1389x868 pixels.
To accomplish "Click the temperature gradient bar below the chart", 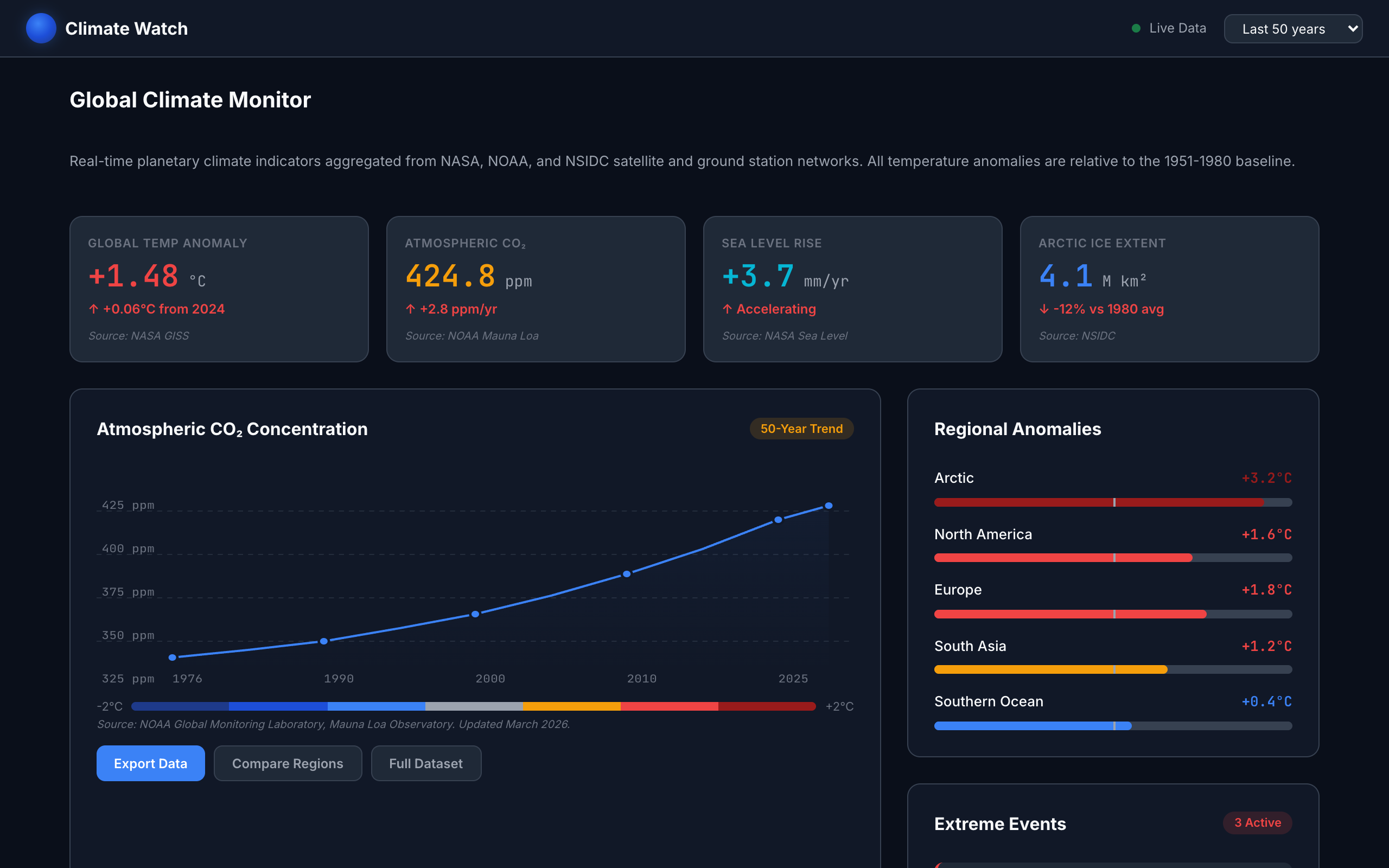I will [x=472, y=706].
